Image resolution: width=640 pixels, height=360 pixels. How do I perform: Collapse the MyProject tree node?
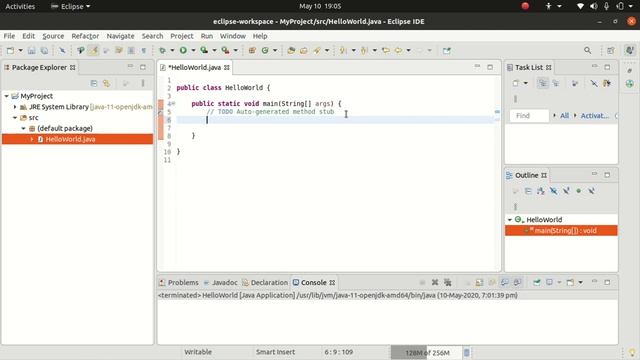(x=7, y=96)
